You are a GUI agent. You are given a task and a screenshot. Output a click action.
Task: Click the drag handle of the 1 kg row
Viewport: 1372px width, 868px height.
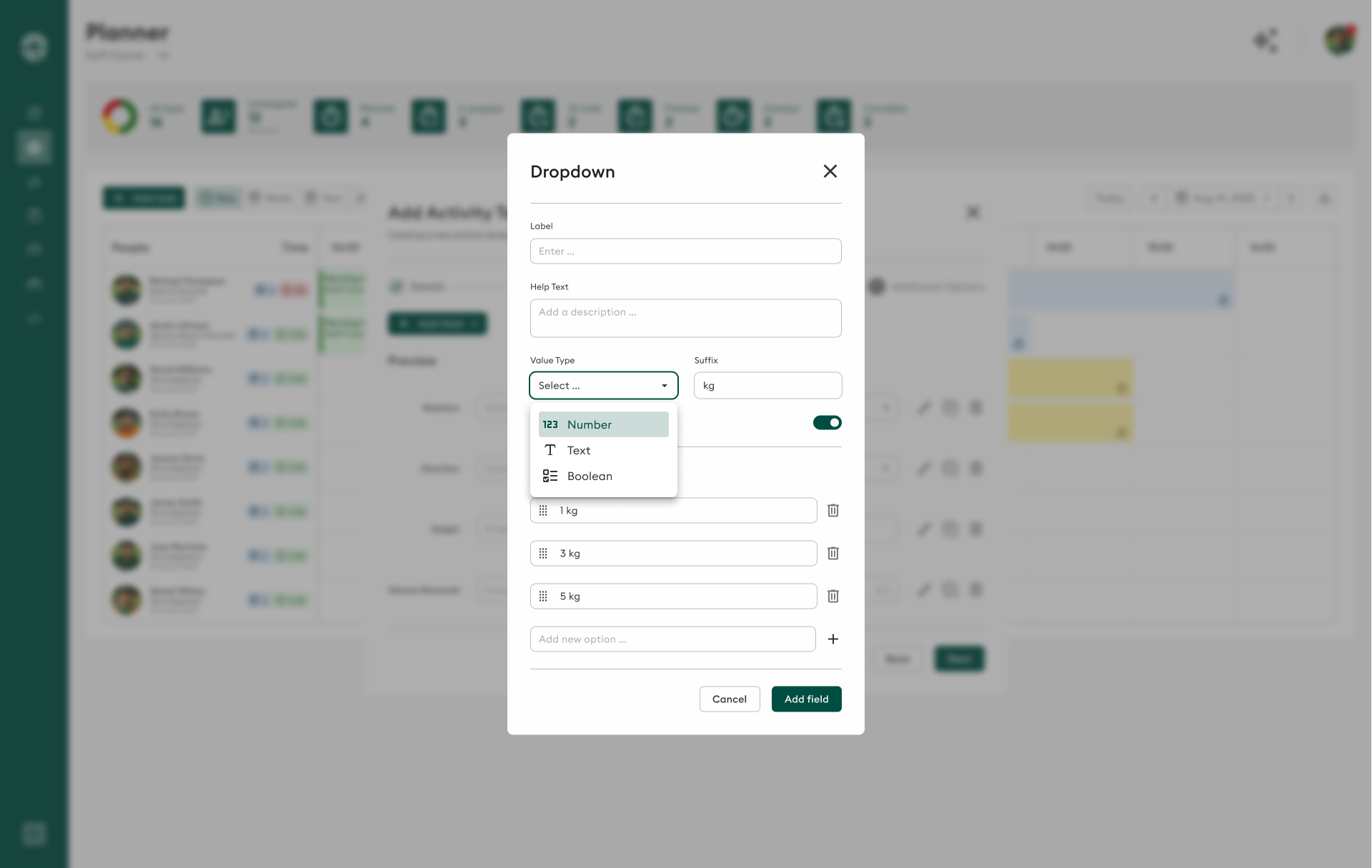tap(543, 510)
